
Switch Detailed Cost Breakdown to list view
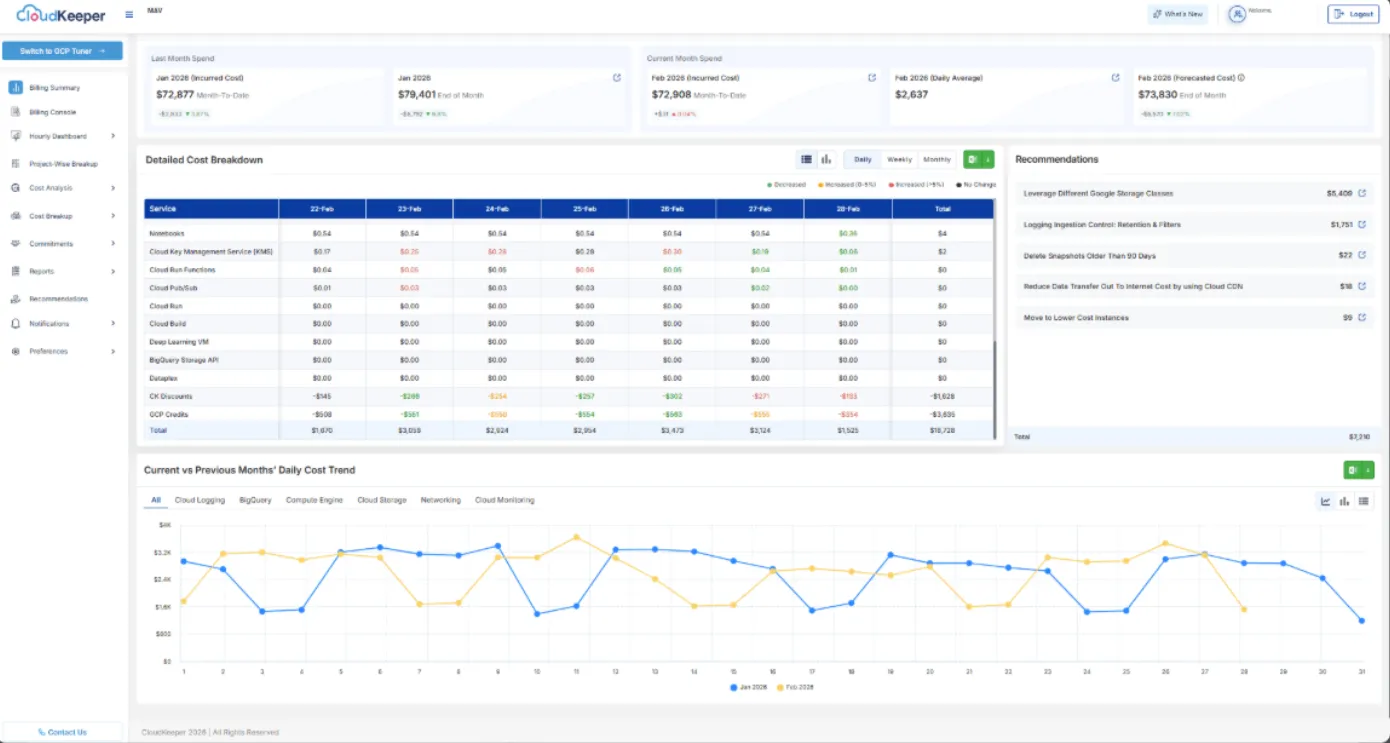click(806, 159)
